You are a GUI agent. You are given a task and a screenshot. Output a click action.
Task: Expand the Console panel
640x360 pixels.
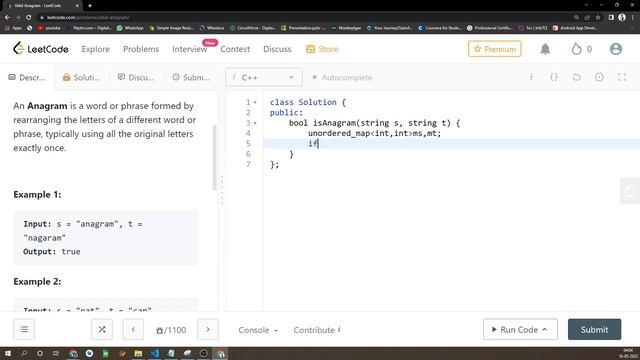click(258, 330)
